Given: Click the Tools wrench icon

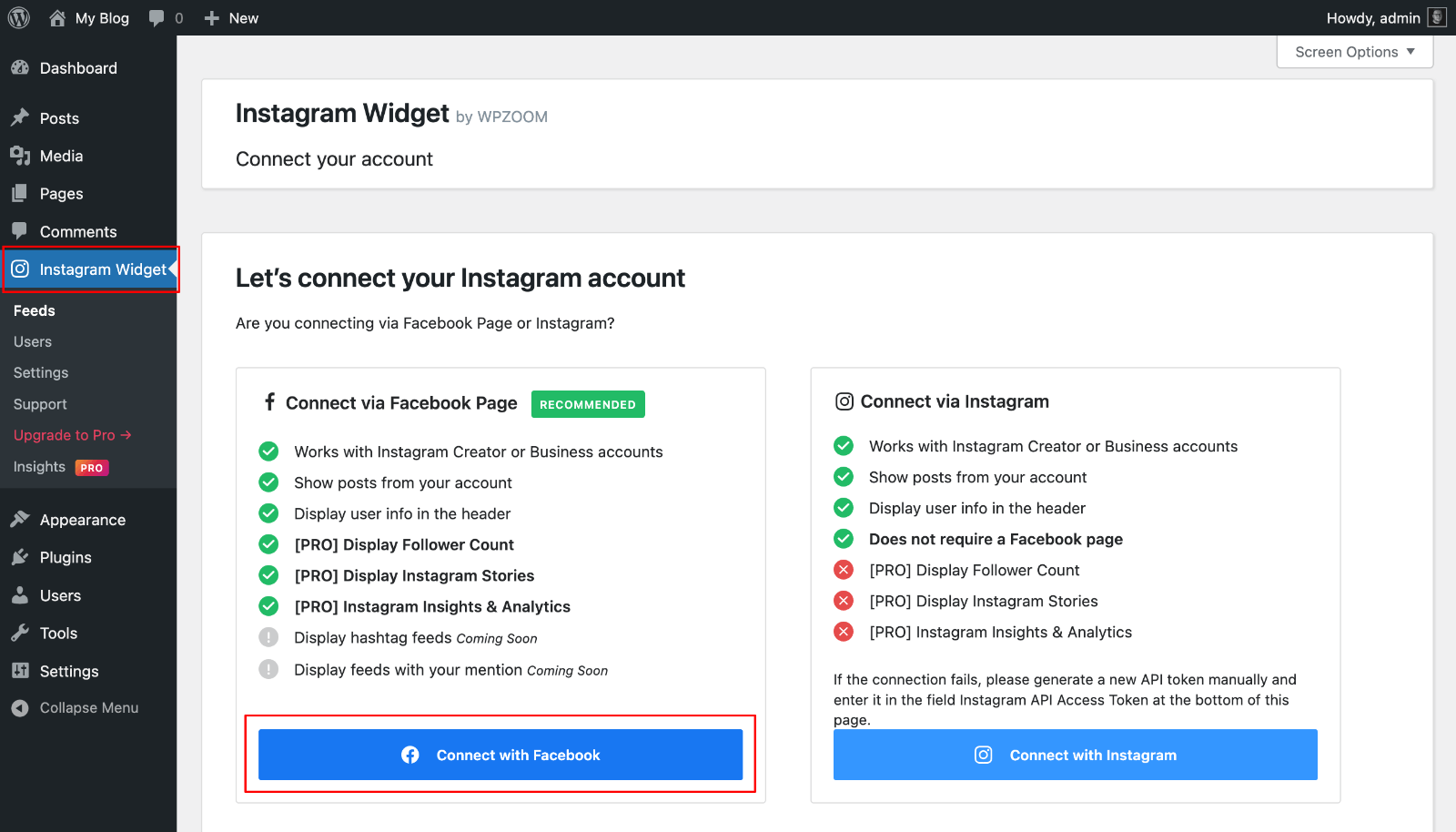Looking at the screenshot, I should coord(20,633).
